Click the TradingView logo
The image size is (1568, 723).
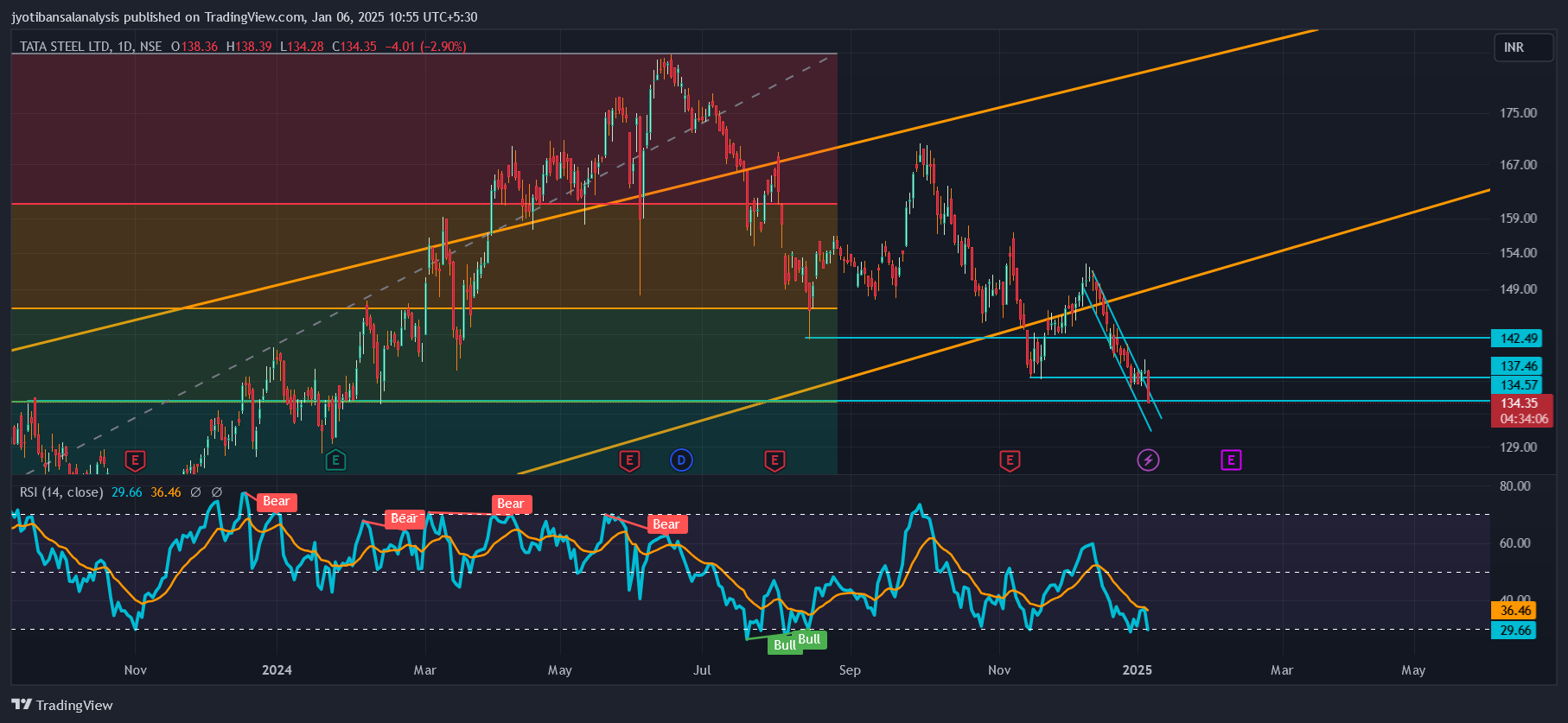[62, 705]
